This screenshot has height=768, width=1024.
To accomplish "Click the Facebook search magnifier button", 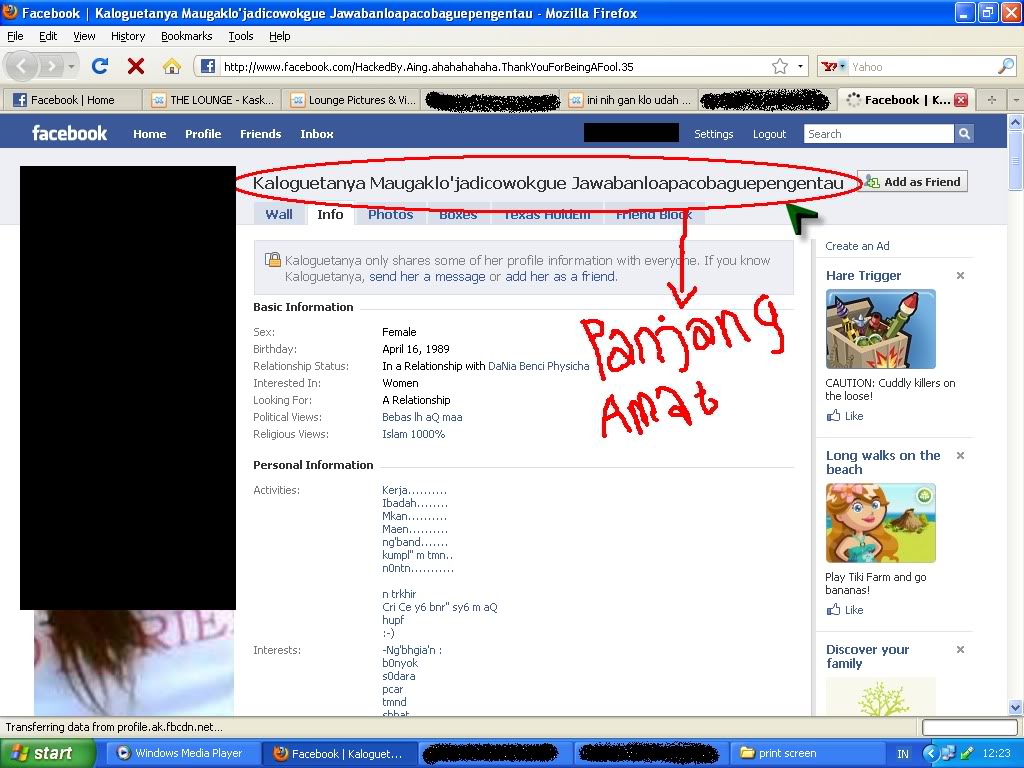I will click(x=964, y=134).
